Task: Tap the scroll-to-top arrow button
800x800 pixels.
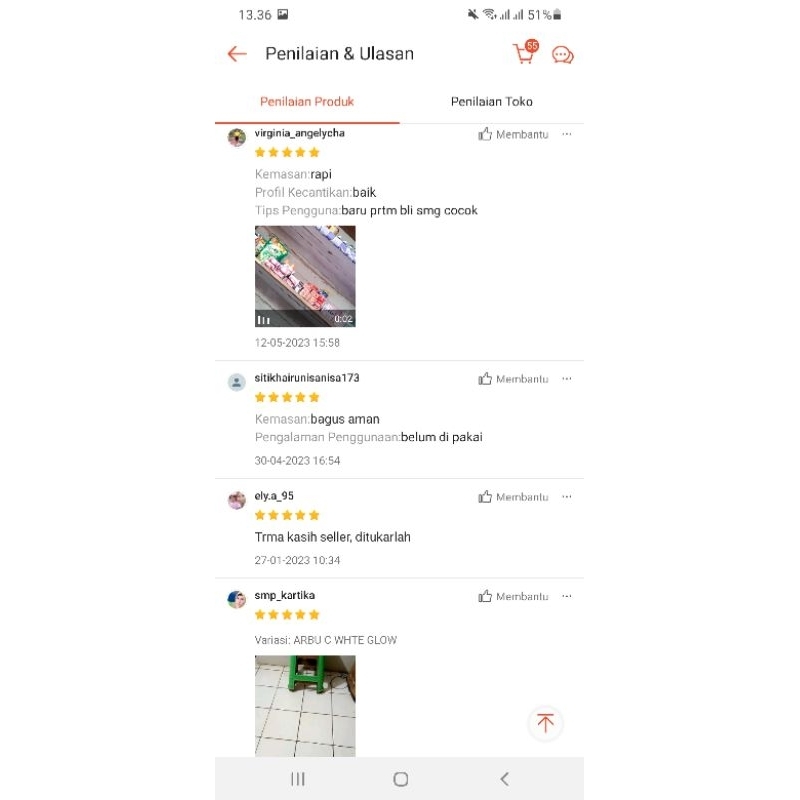Action: (545, 722)
